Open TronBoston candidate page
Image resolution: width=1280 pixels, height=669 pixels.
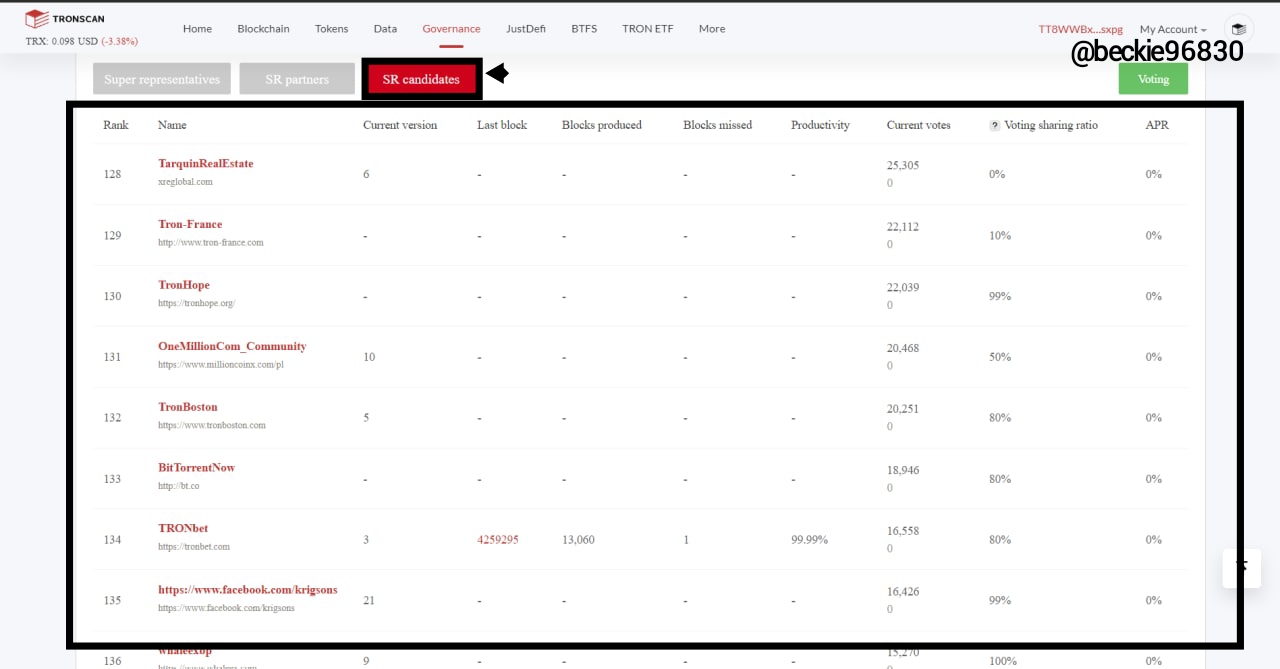point(188,407)
